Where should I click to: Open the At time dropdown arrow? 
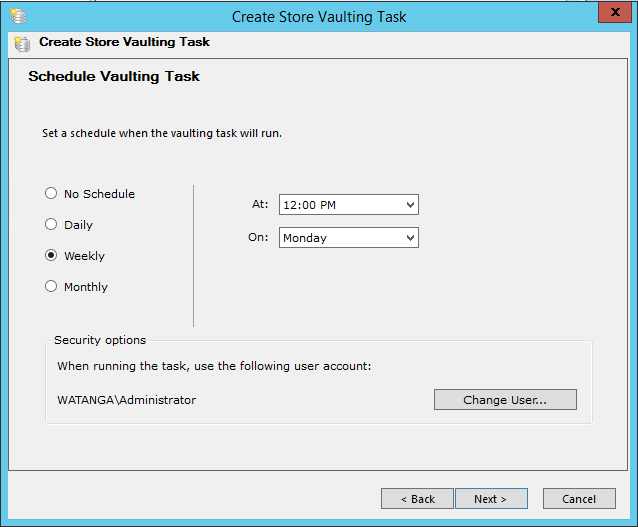[x=411, y=205]
